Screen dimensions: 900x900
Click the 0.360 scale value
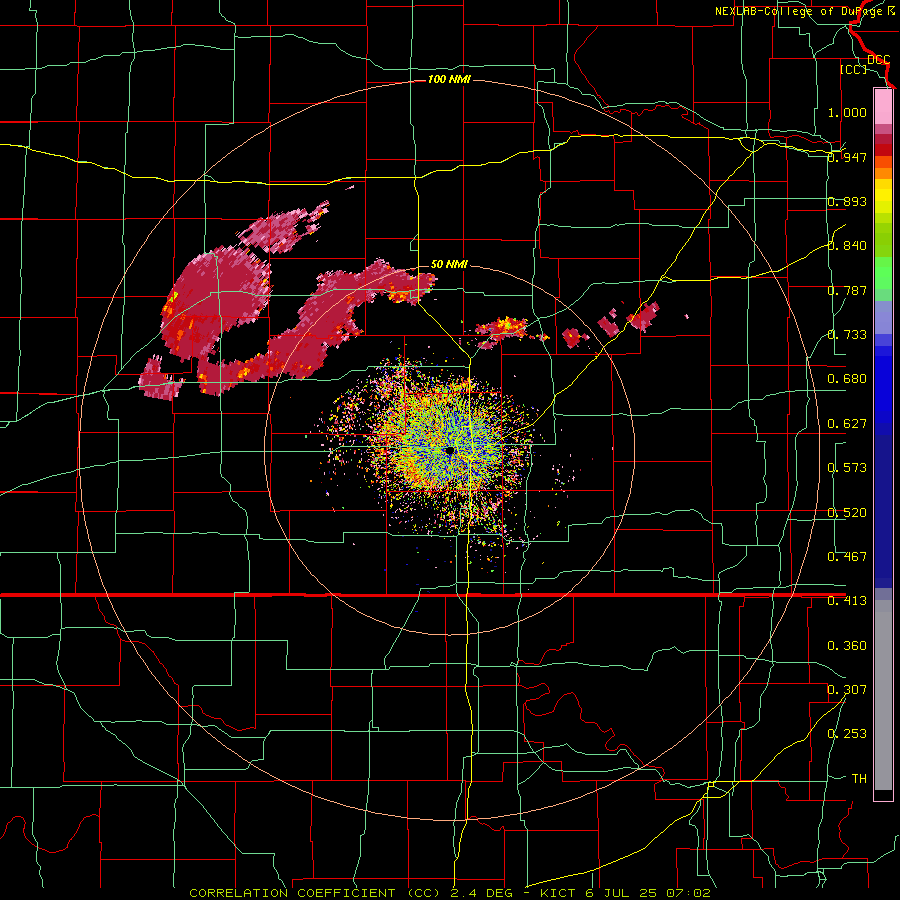pos(847,646)
